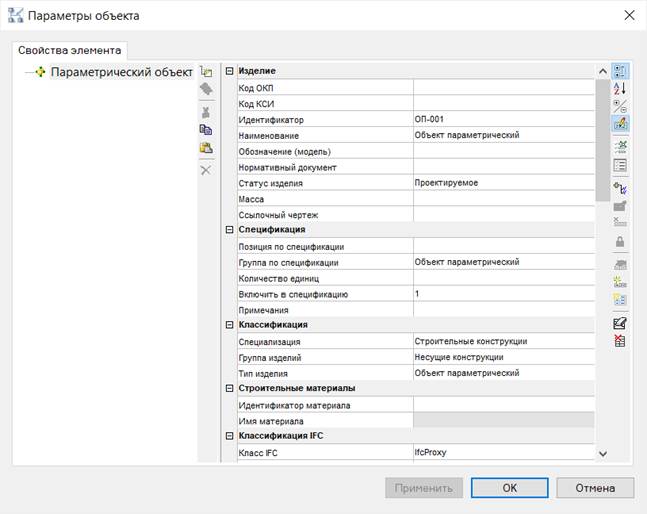Viewport: 647px width, 514px height.
Task: Click the add-to-tree icon beside the object tree
Action: [206, 72]
